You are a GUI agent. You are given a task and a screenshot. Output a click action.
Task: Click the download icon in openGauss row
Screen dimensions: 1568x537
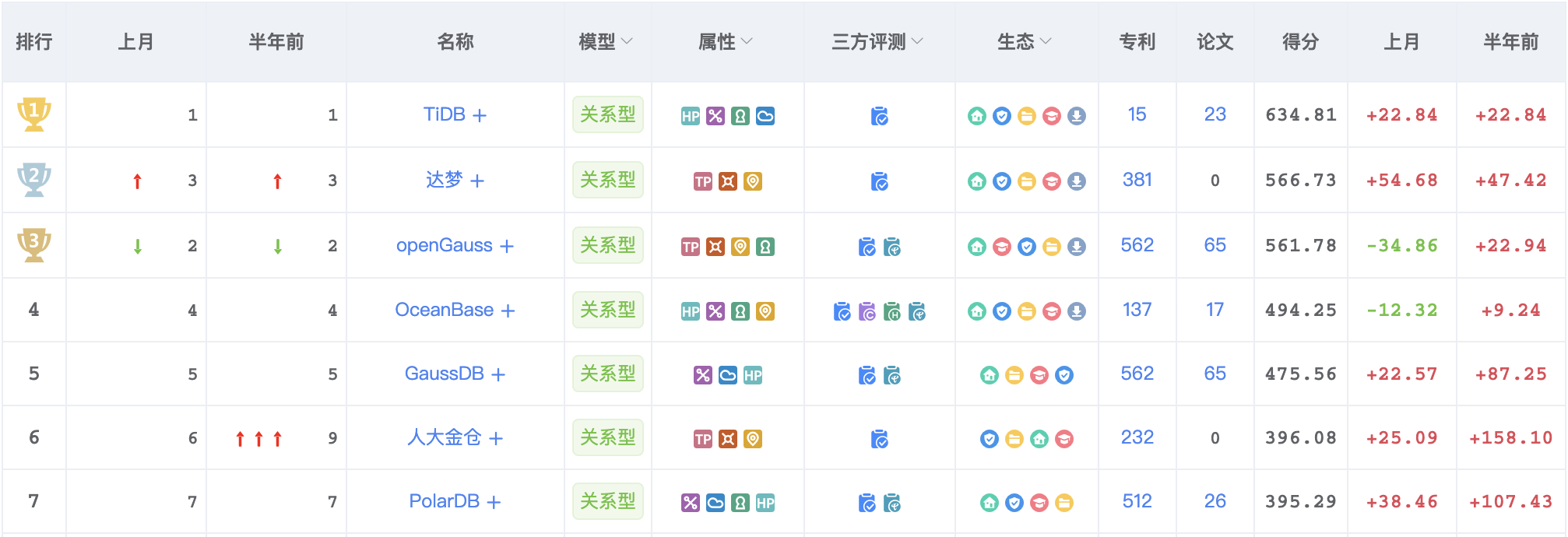pos(1077,247)
